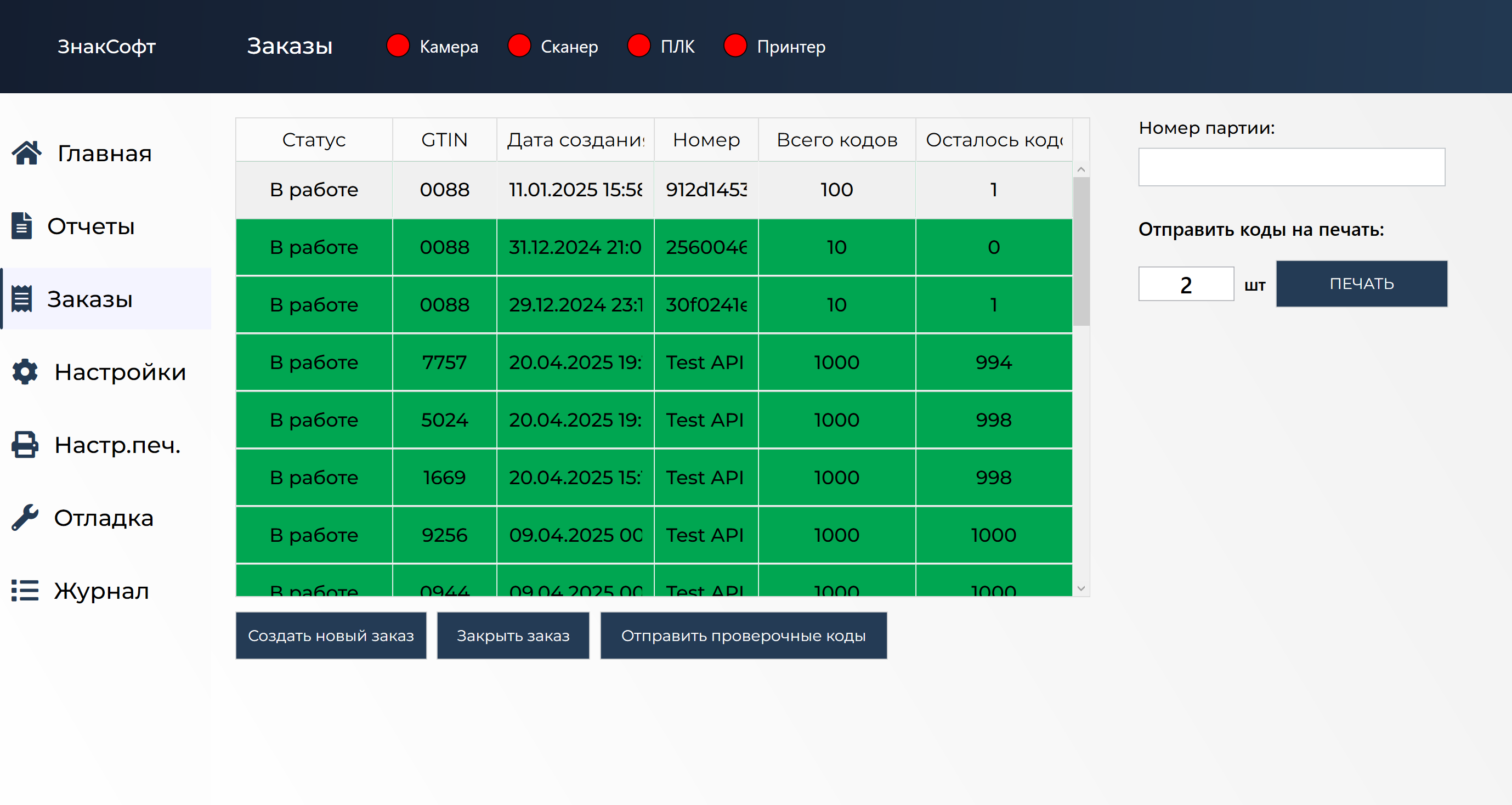Click the receipt icon for Заказы
This screenshot has height=805, width=1512.
pyautogui.click(x=22, y=299)
